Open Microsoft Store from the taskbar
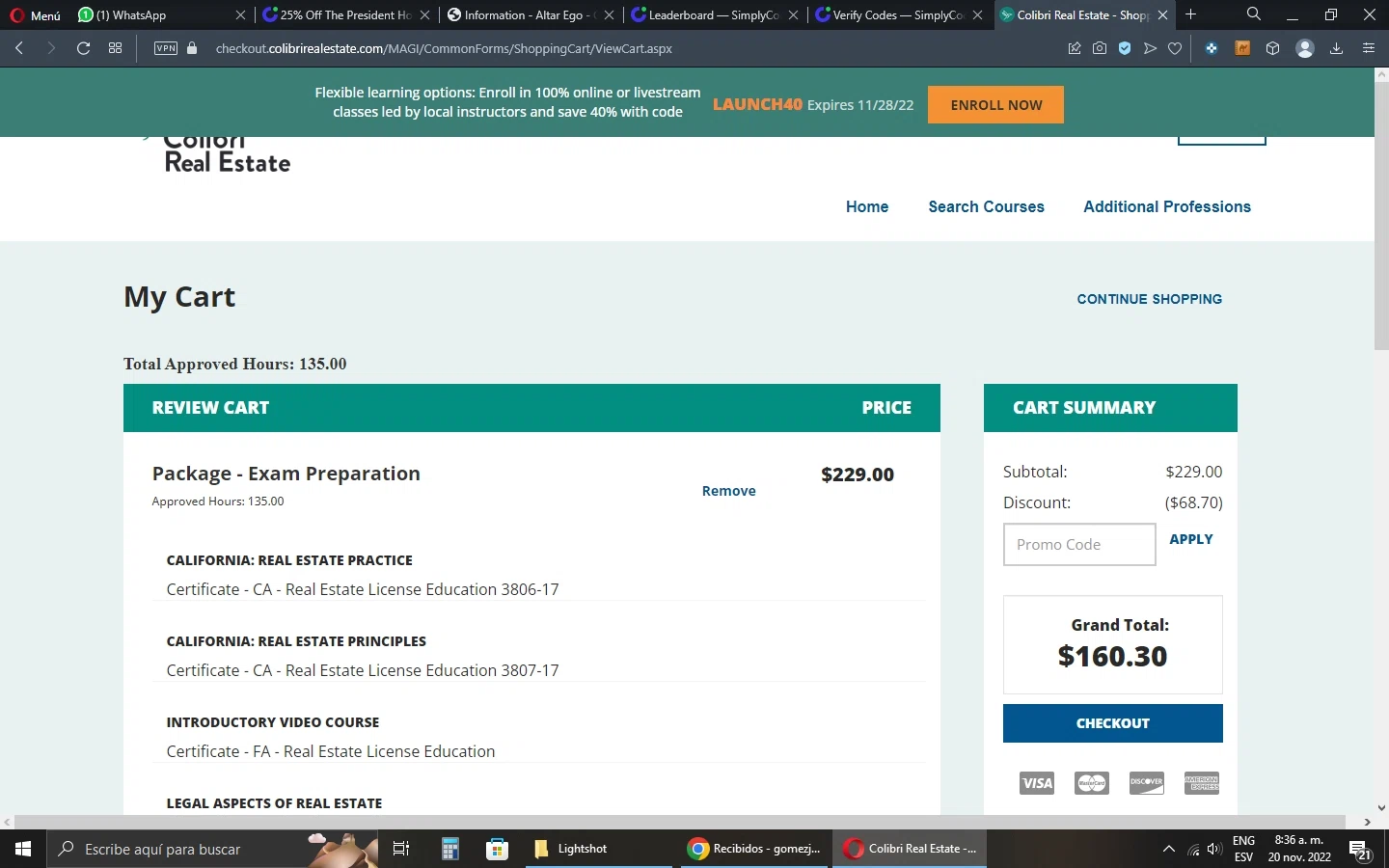 [x=498, y=849]
